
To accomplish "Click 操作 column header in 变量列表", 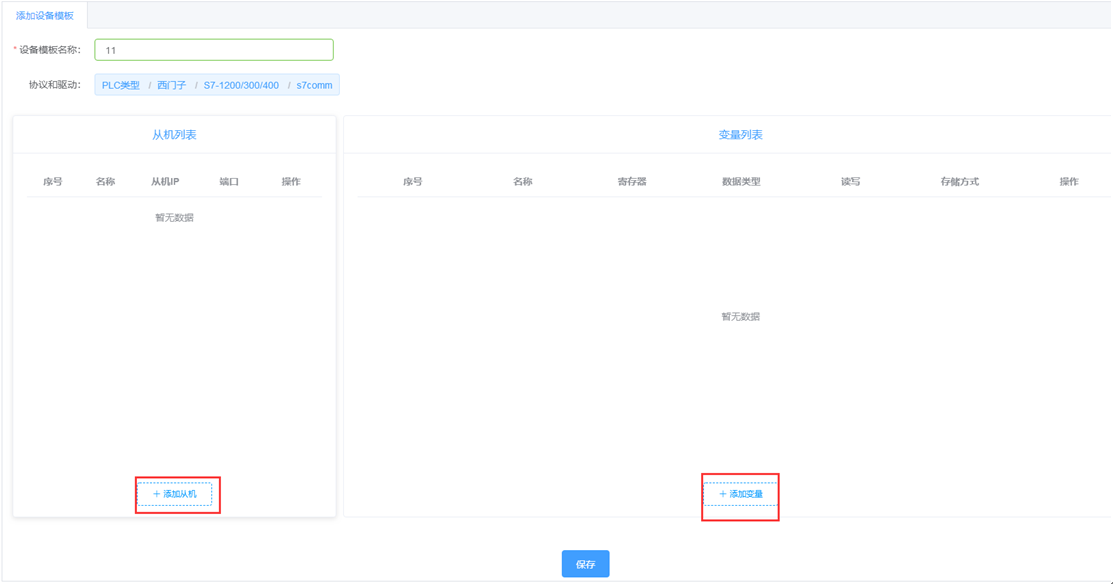I will coord(1069,182).
